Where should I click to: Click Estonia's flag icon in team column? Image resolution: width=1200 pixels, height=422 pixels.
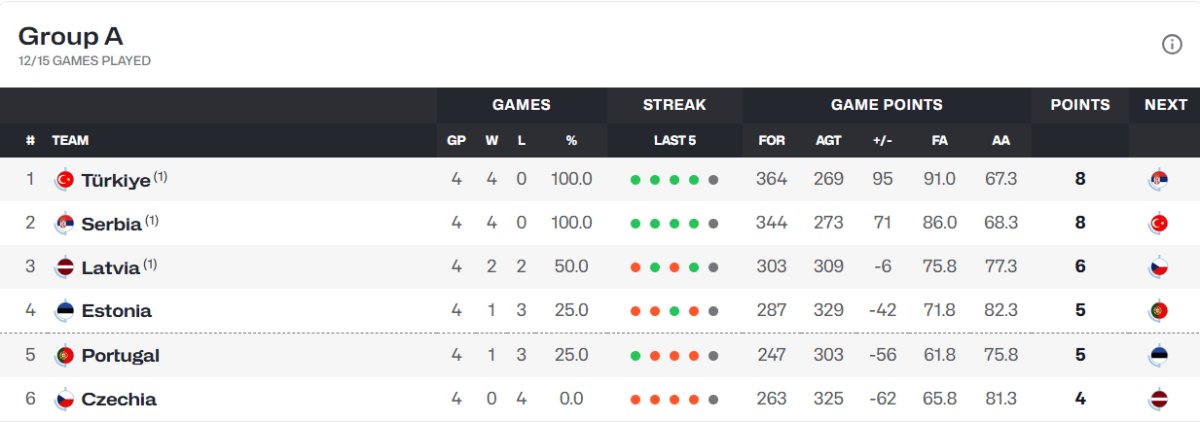tap(64, 311)
